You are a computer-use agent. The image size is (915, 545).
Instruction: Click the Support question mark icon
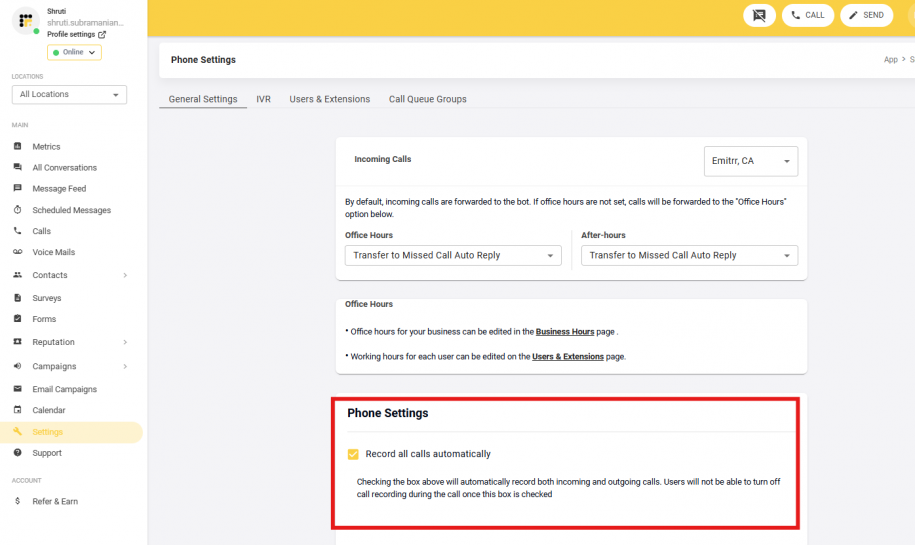click(x=18, y=453)
